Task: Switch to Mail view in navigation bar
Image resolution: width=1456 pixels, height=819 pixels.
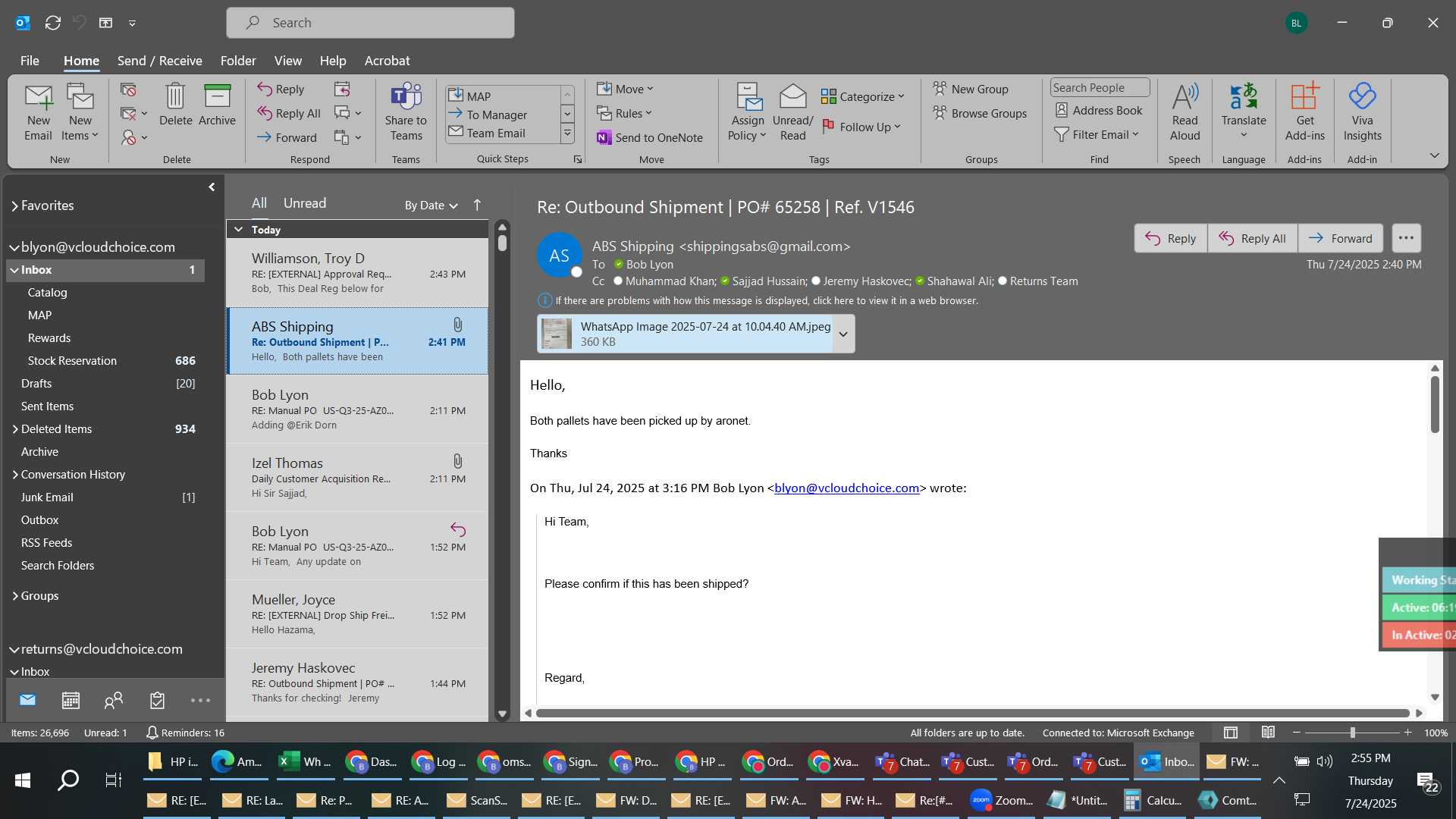Action: point(28,700)
